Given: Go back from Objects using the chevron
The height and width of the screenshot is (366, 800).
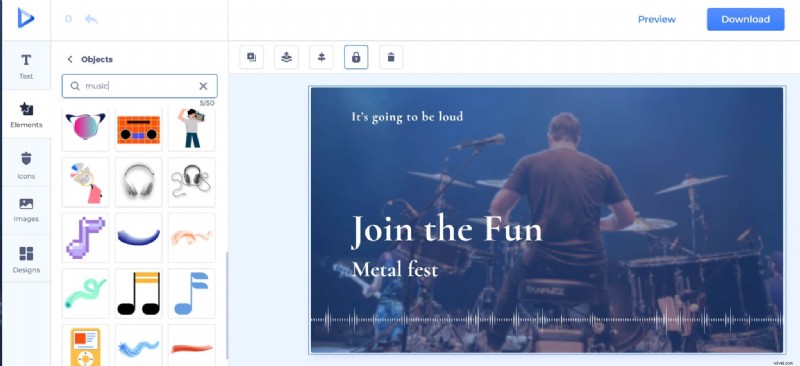Looking at the screenshot, I should [70, 59].
